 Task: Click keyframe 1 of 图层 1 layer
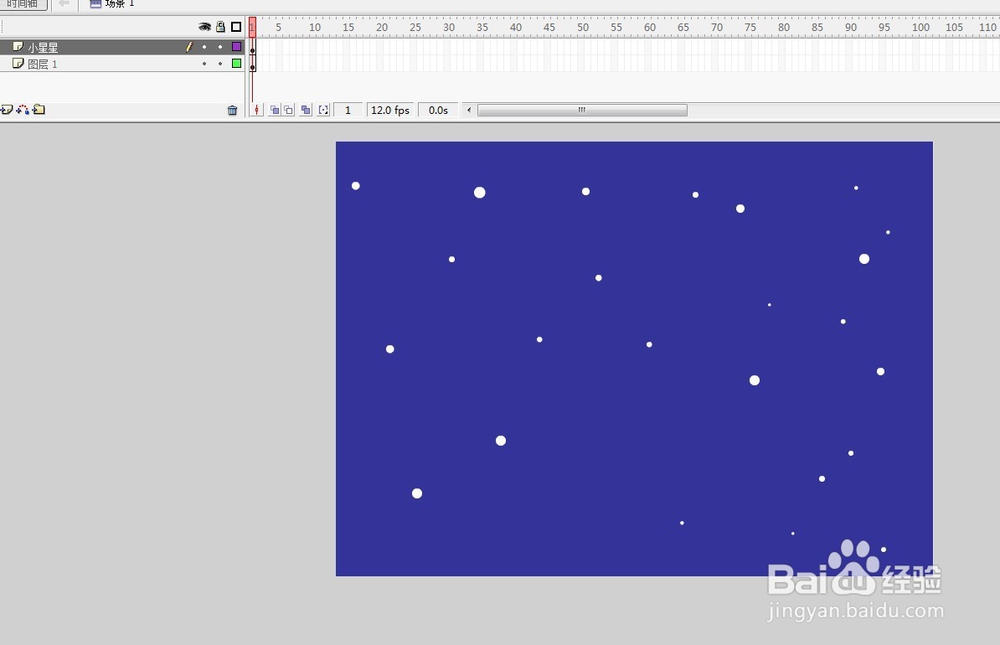253,64
